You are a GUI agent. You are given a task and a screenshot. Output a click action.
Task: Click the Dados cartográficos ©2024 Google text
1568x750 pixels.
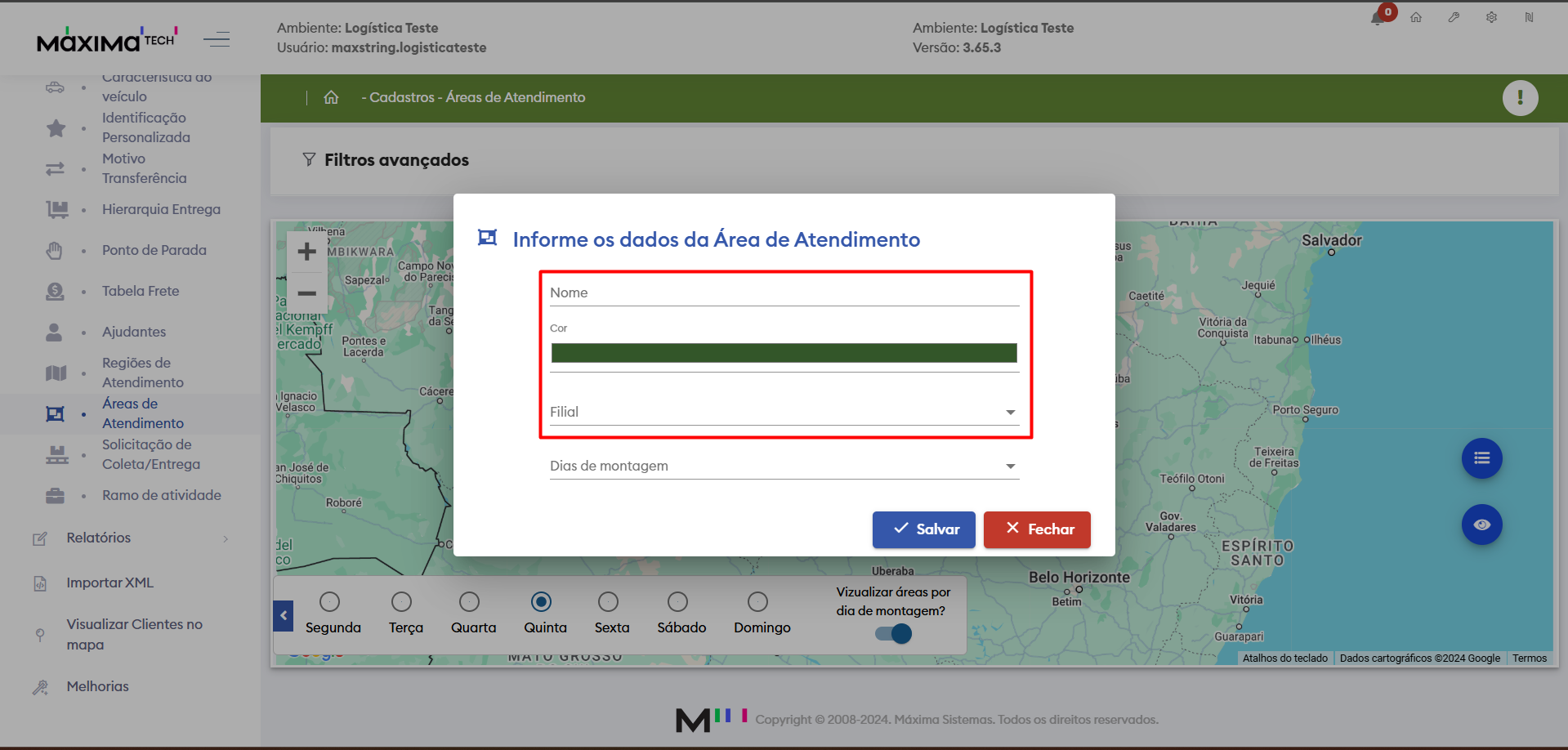[1420, 658]
